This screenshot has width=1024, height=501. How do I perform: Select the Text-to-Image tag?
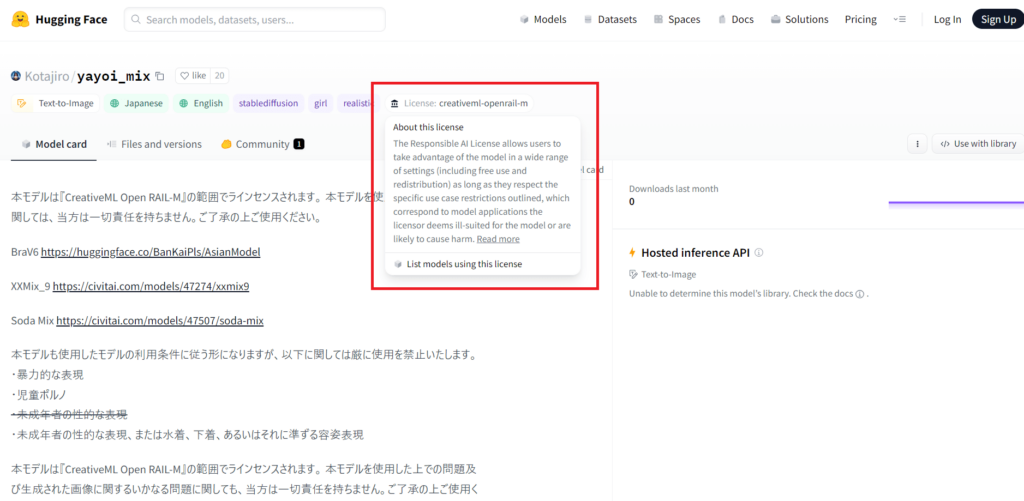(x=57, y=103)
